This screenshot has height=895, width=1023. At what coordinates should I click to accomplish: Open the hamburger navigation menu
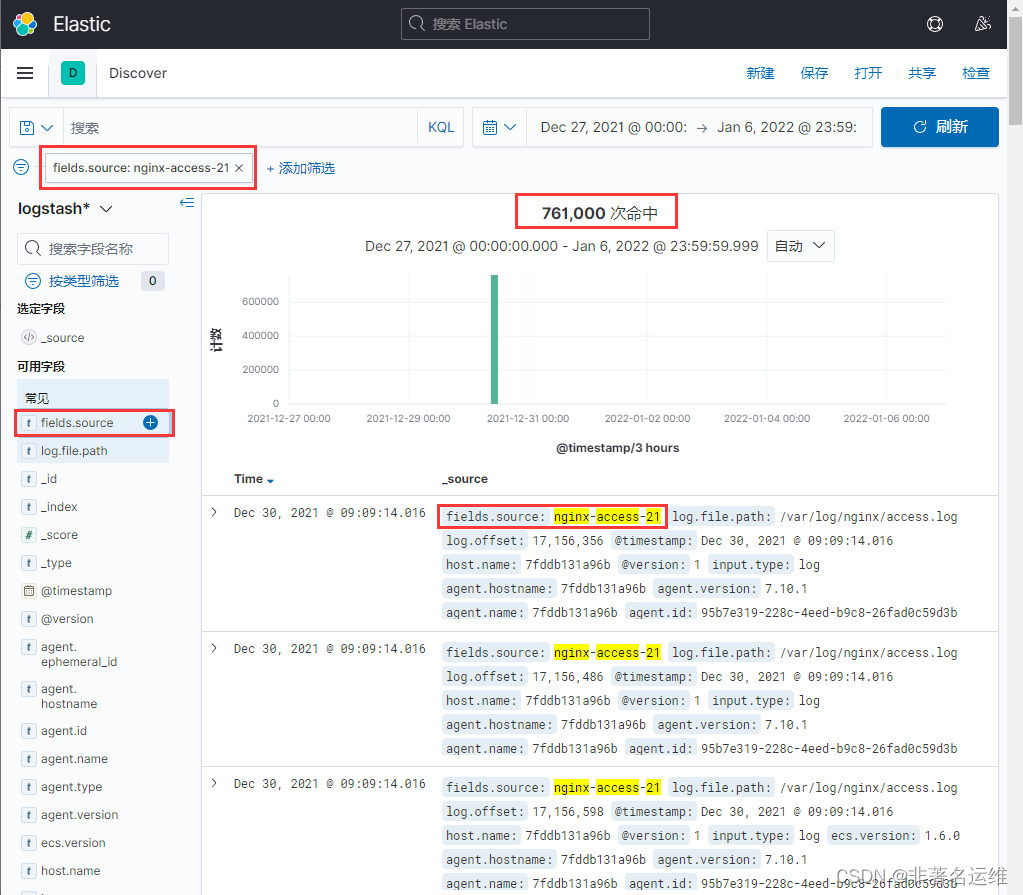(25, 73)
